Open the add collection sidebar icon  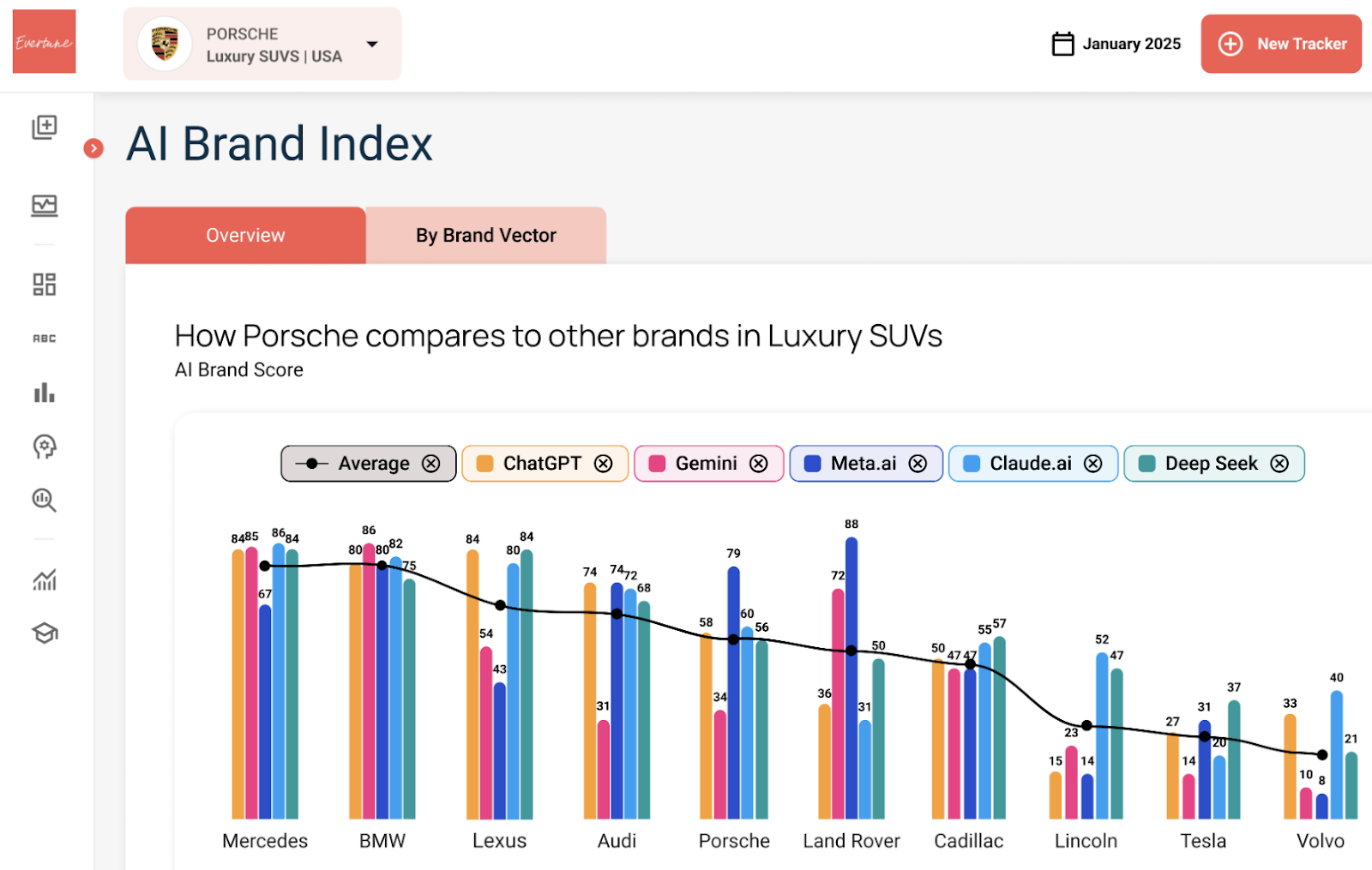click(45, 128)
